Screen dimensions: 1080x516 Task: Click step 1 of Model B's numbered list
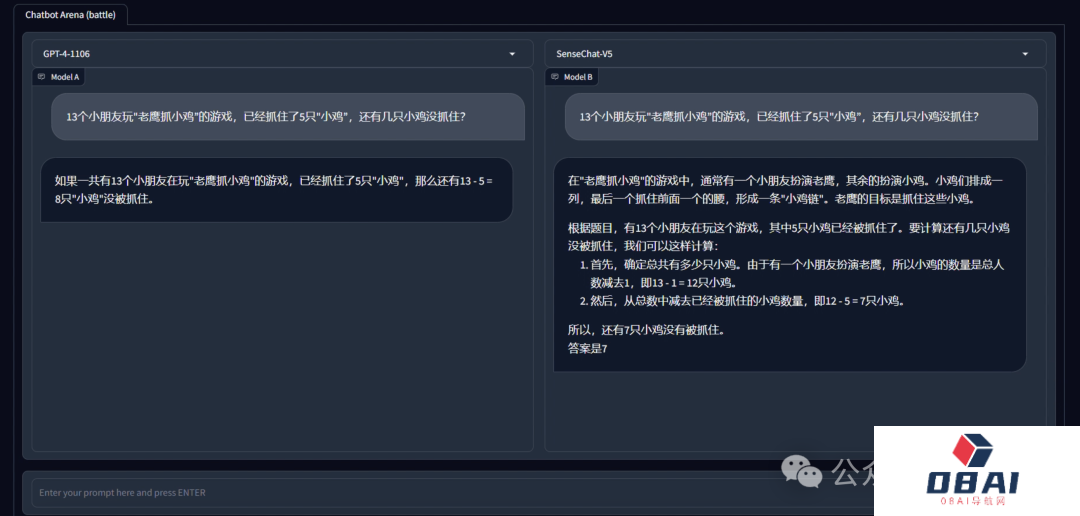point(795,273)
